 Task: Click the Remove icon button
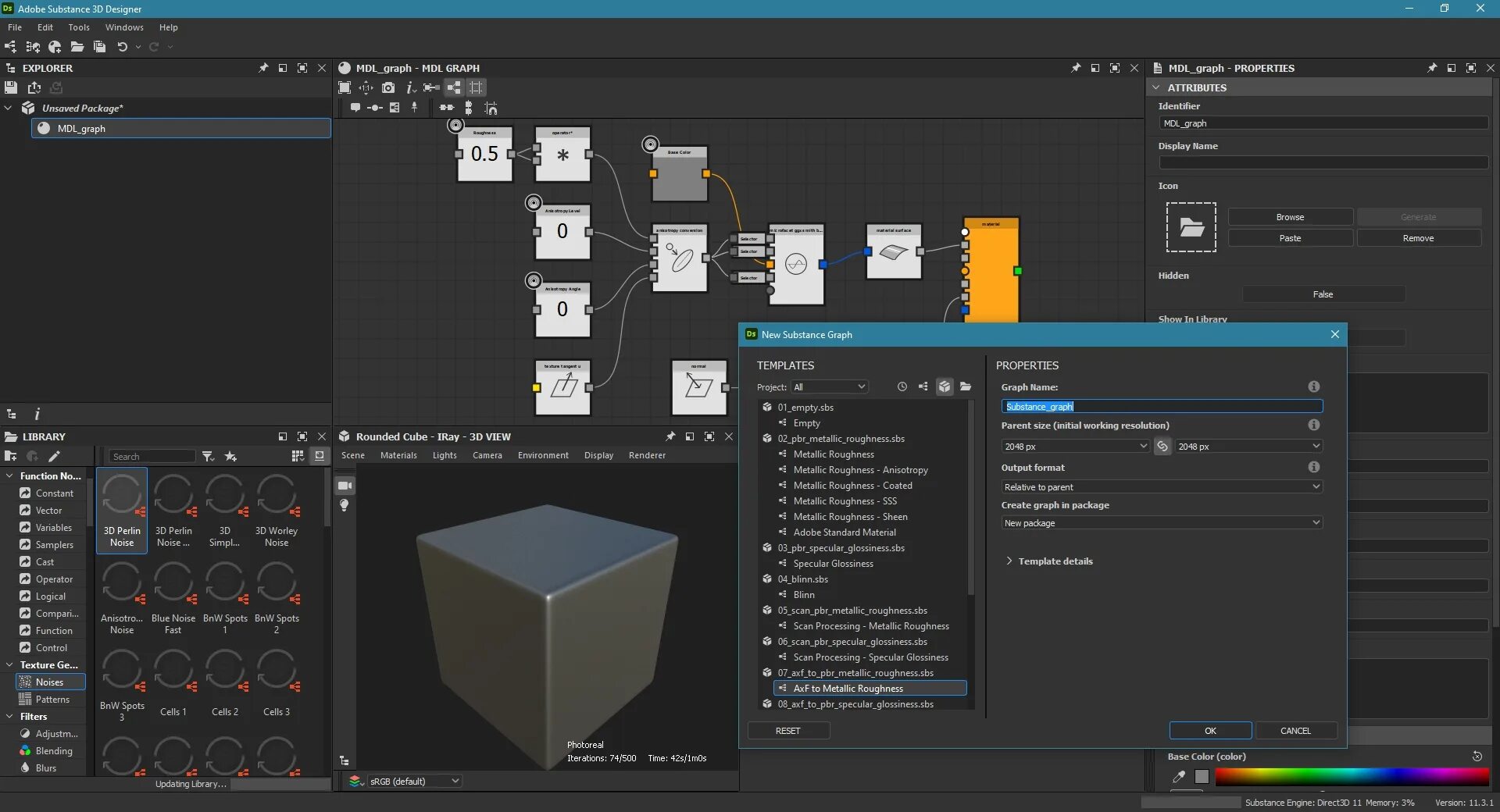coord(1418,238)
